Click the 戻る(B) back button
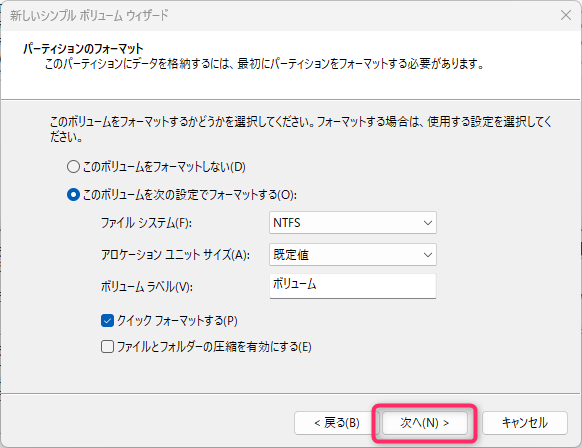582x448 pixels. pos(336,423)
